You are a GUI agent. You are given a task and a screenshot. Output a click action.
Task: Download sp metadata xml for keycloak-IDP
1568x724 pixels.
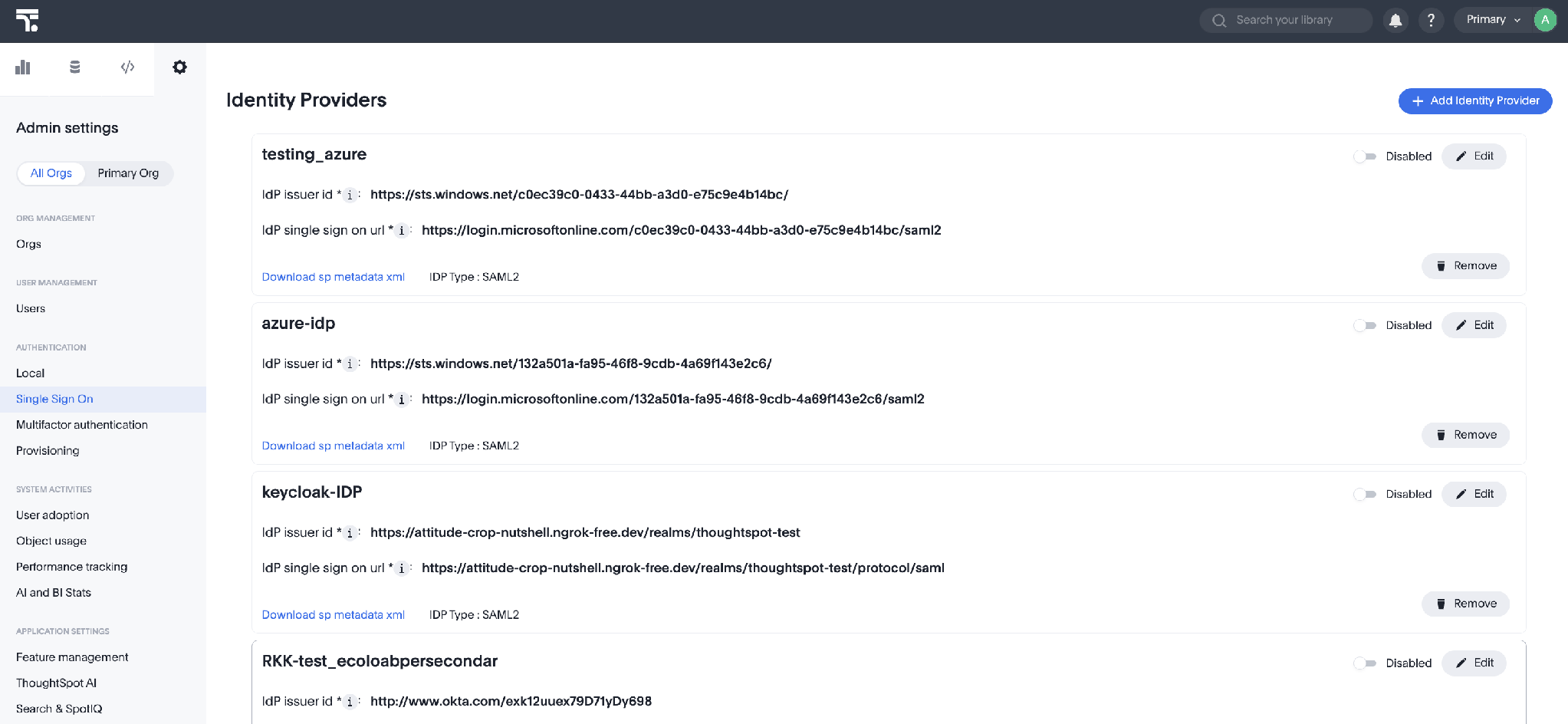pyautogui.click(x=334, y=615)
